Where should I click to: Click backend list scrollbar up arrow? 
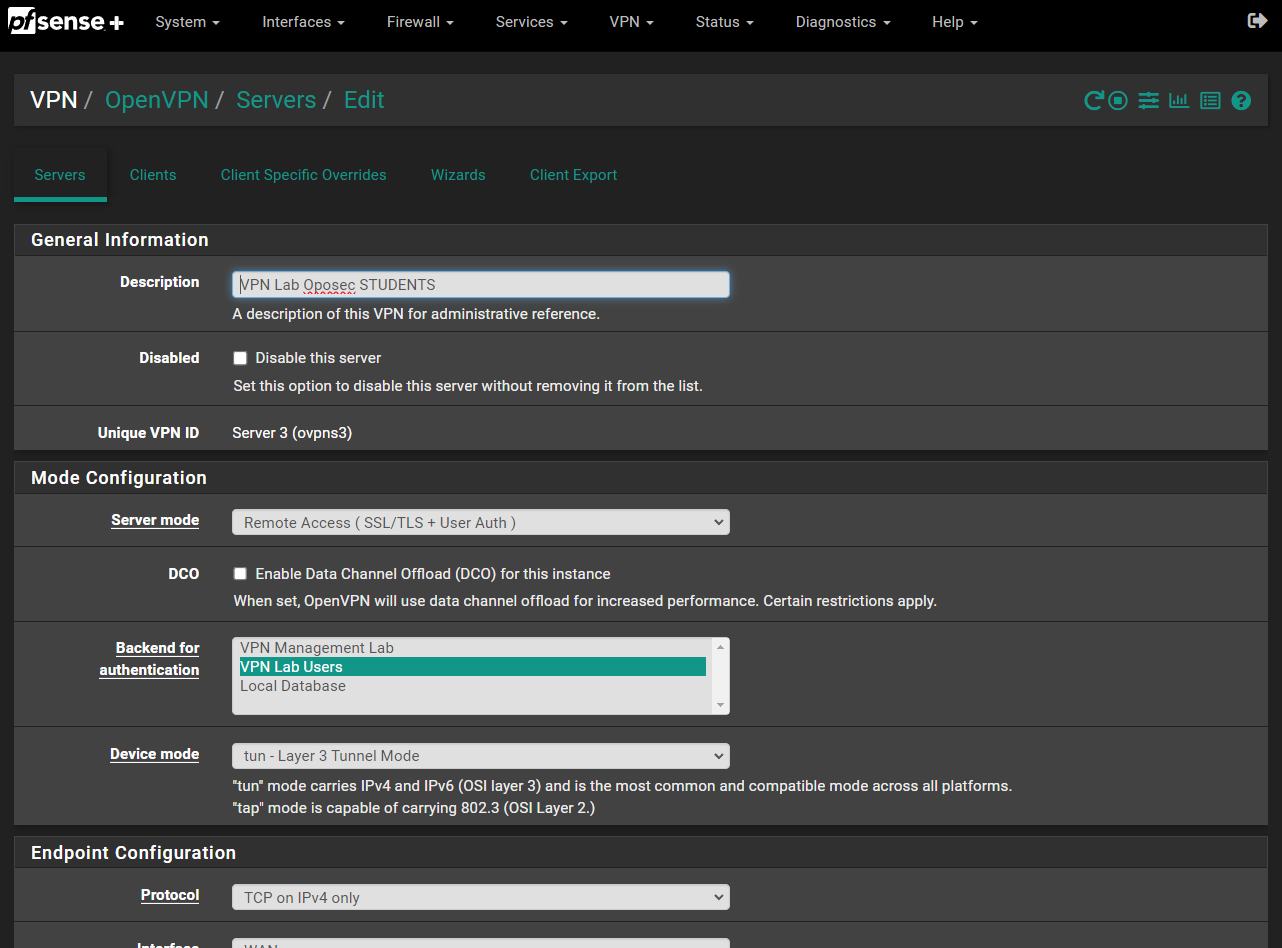point(719,647)
